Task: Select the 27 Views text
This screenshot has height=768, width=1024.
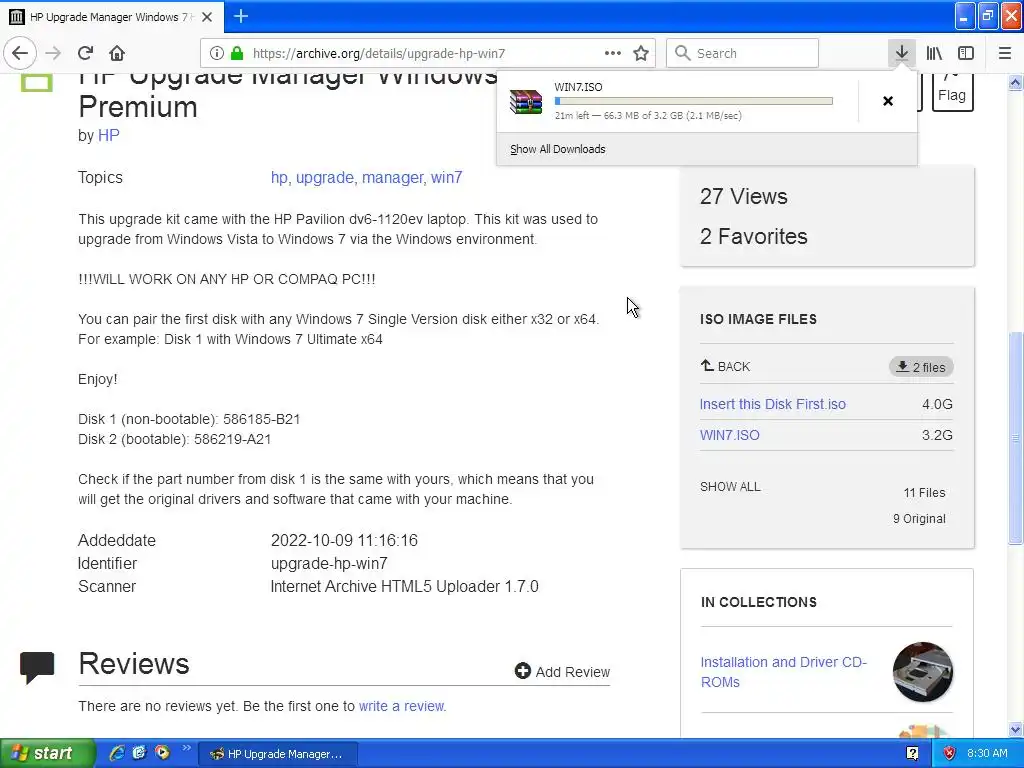Action: click(x=744, y=197)
